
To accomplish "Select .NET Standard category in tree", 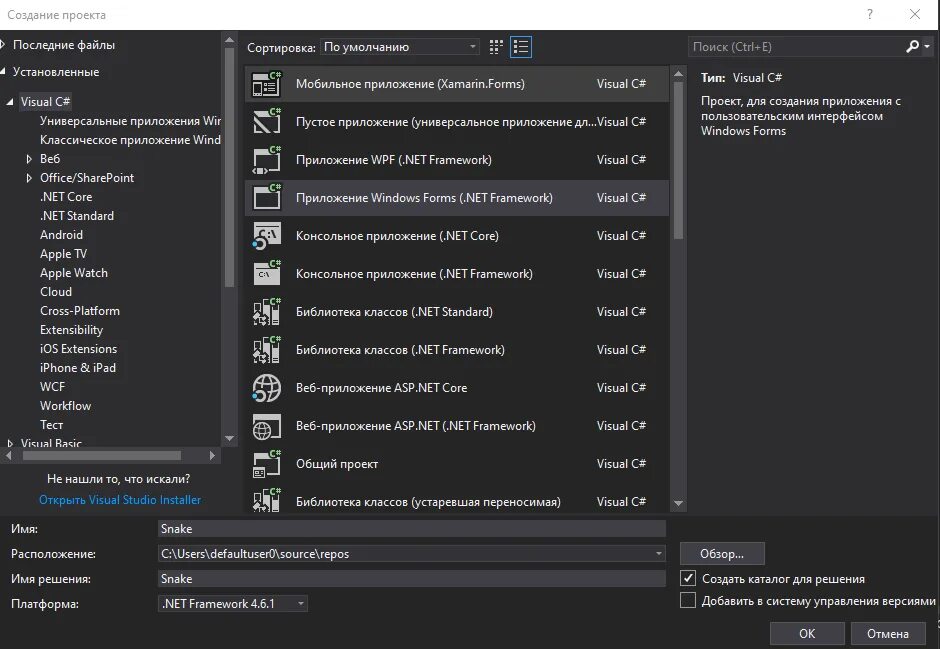I will pos(77,216).
